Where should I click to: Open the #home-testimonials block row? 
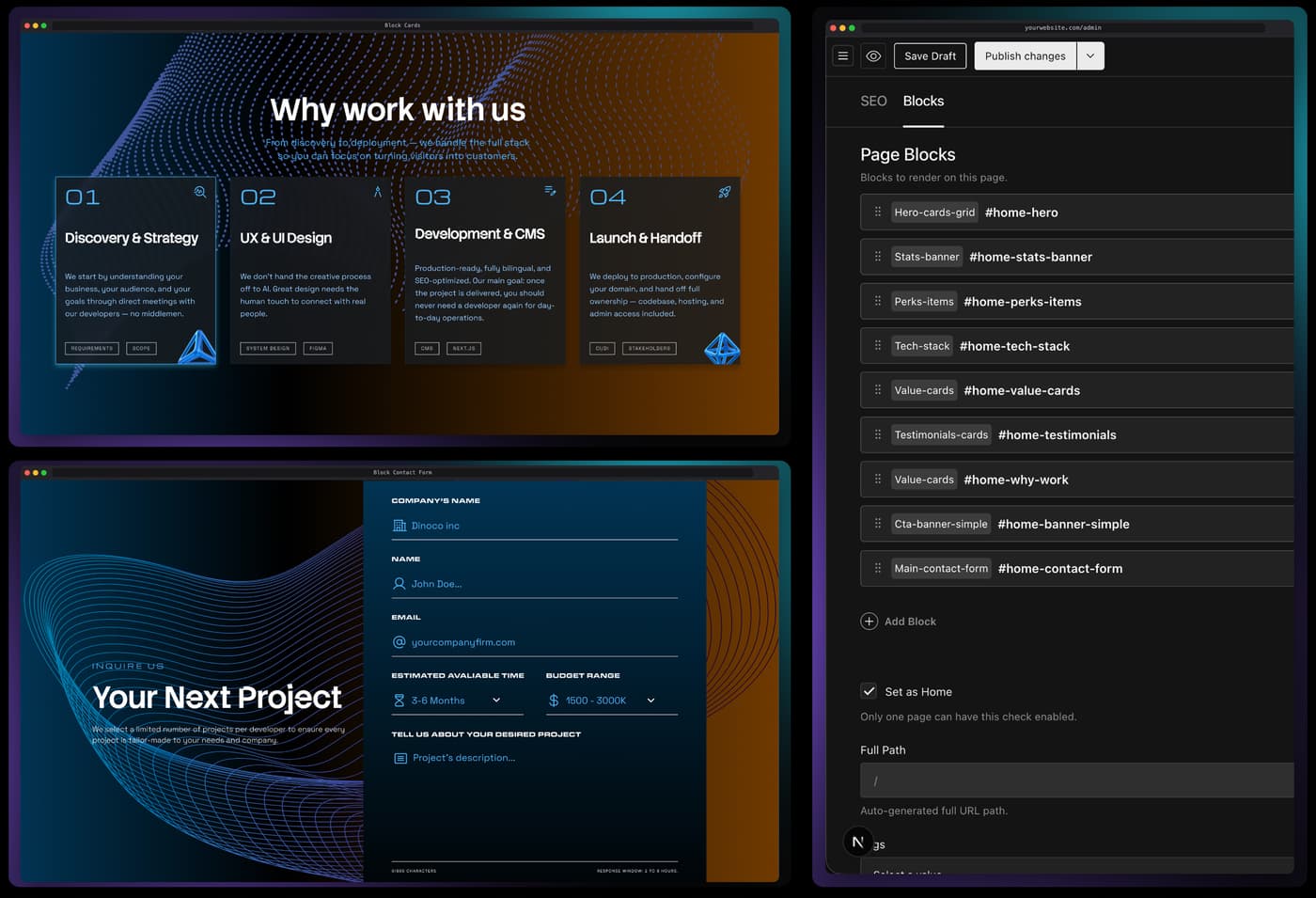click(1077, 434)
